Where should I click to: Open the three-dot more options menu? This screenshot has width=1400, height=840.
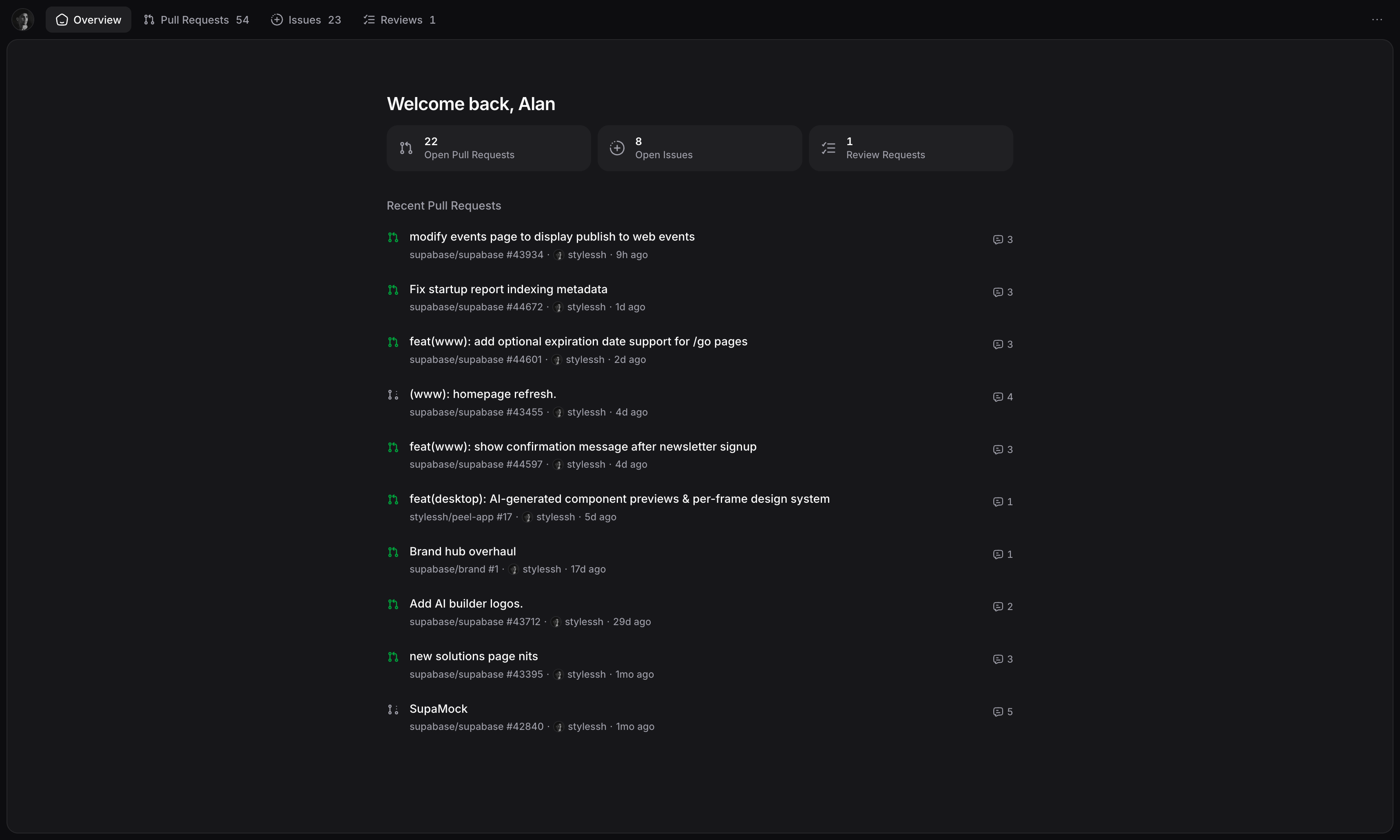(x=1377, y=20)
